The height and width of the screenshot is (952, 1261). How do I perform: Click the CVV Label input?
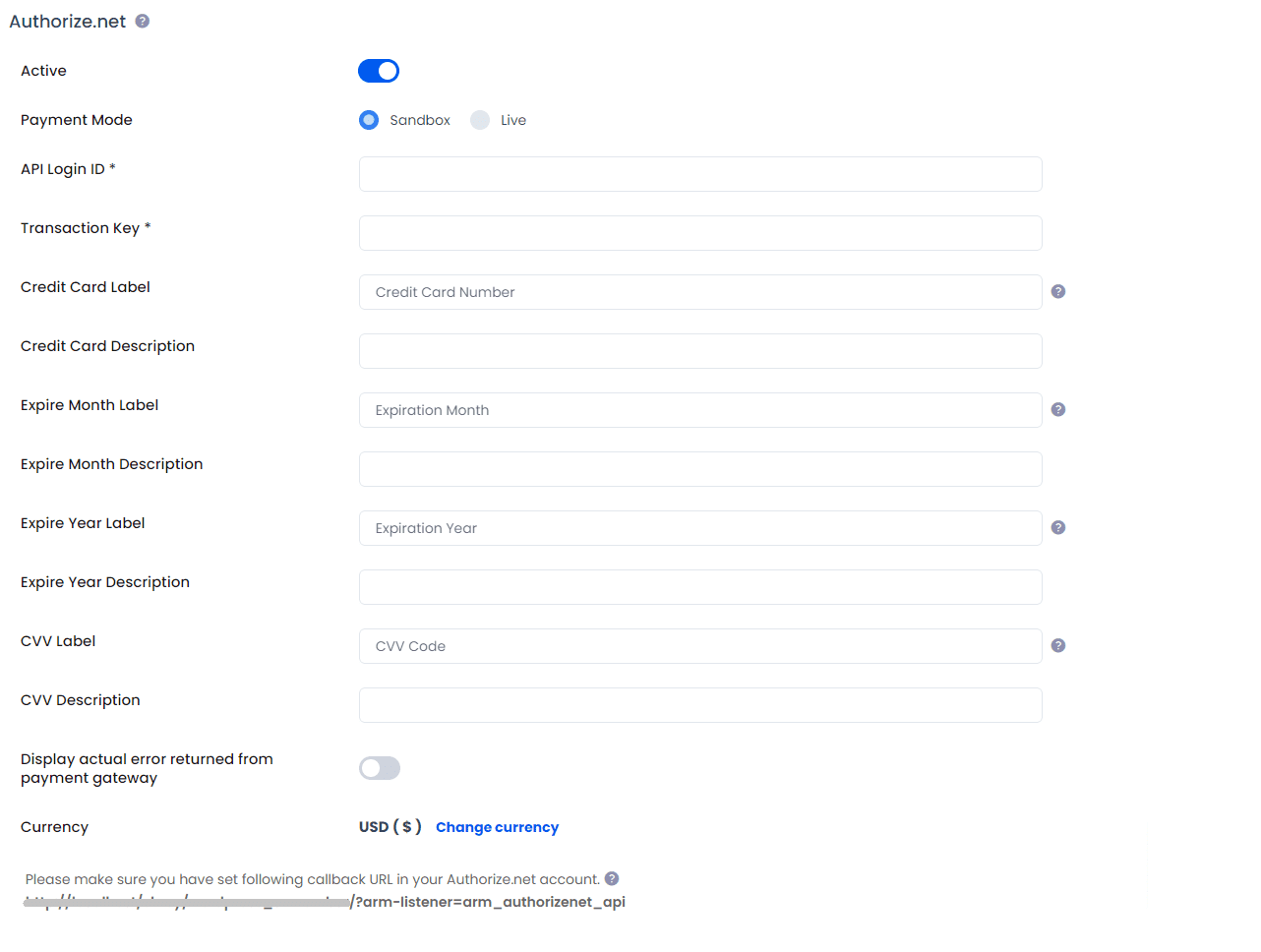(700, 646)
